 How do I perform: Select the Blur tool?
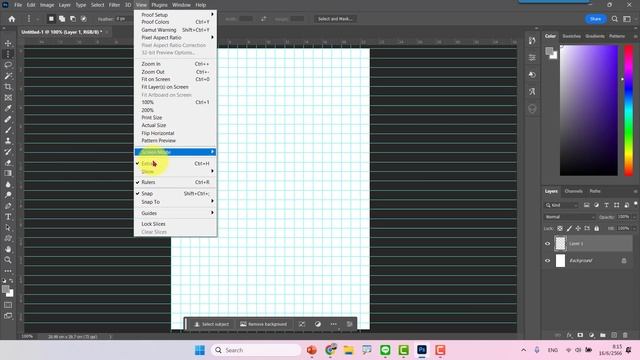(x=8, y=184)
